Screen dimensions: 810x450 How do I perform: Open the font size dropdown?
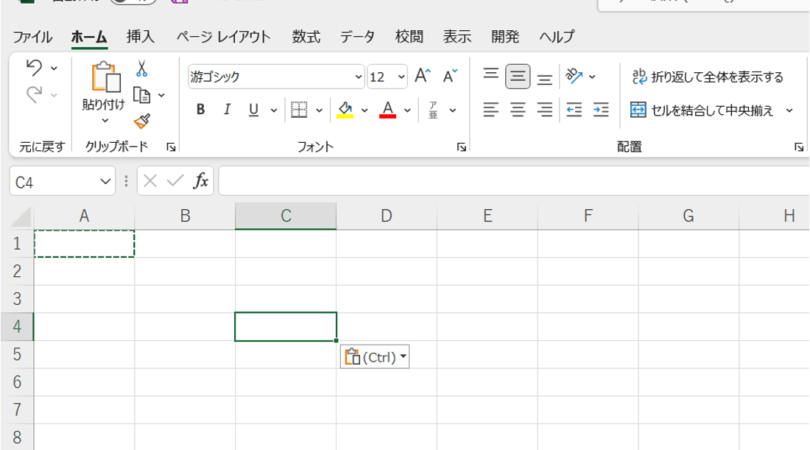coord(401,77)
